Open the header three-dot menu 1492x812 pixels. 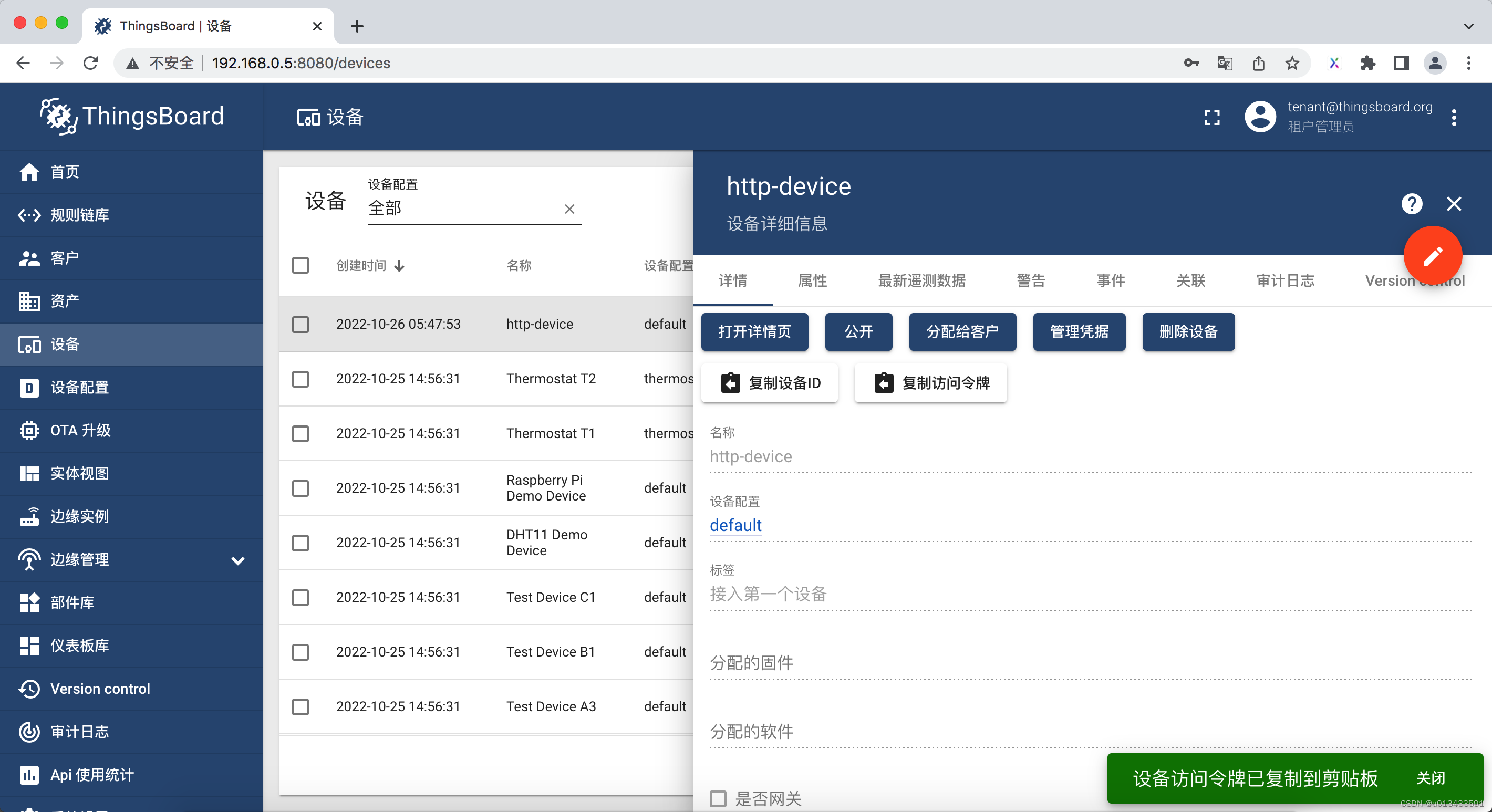coord(1454,118)
